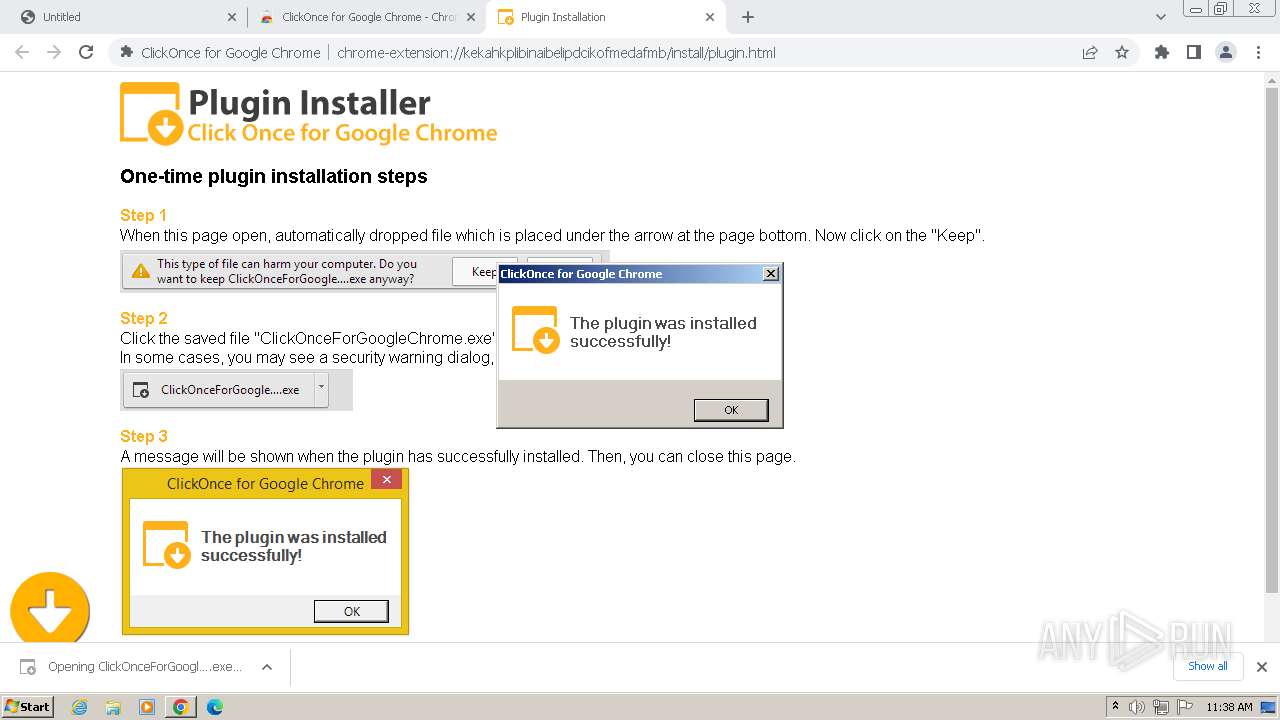Open a new browser tab

click(748, 17)
